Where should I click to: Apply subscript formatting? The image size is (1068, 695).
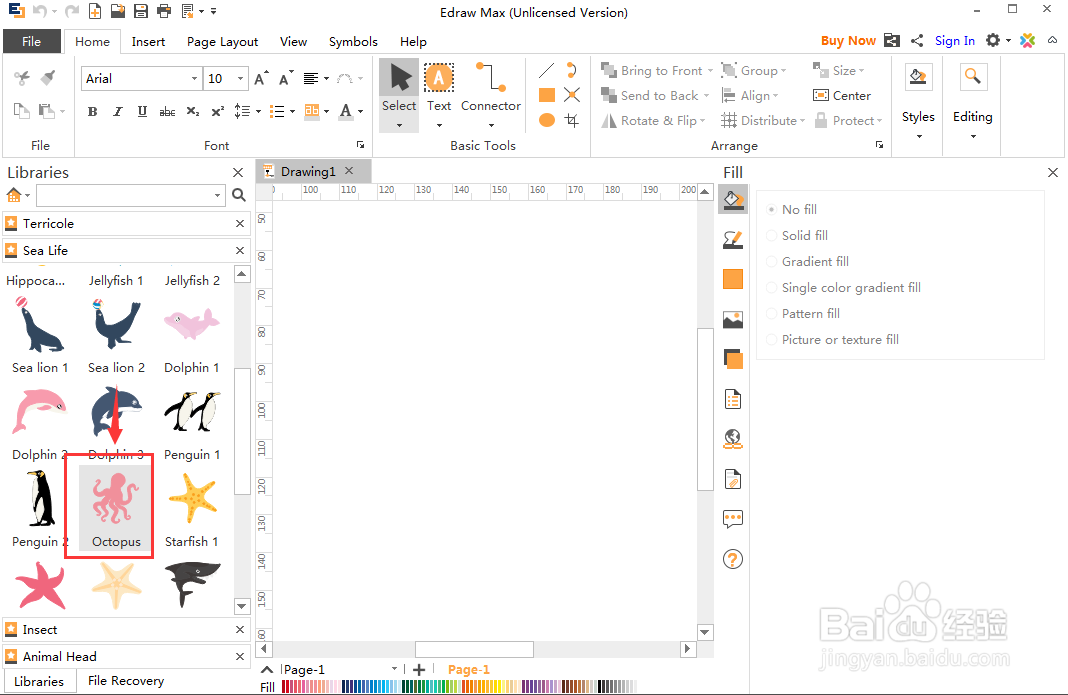(193, 111)
